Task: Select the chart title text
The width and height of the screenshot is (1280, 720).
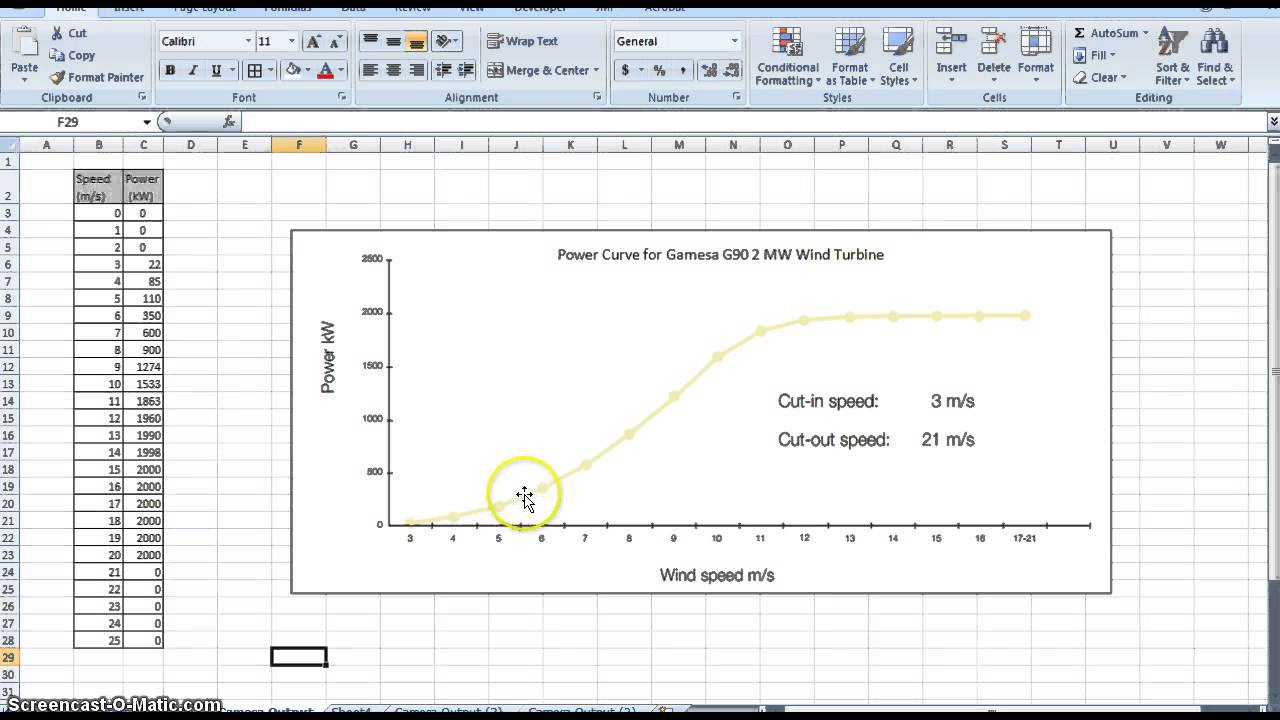Action: (x=720, y=254)
